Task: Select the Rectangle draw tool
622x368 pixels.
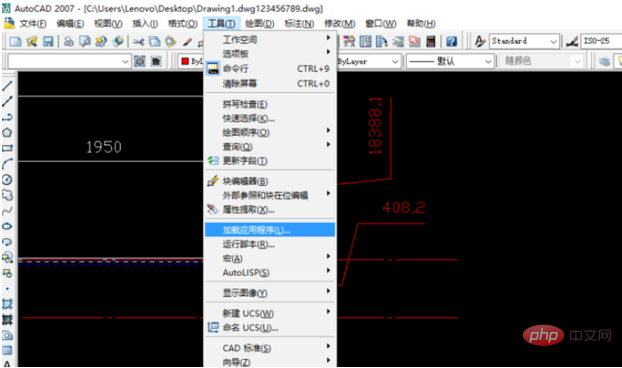Action: [7, 148]
